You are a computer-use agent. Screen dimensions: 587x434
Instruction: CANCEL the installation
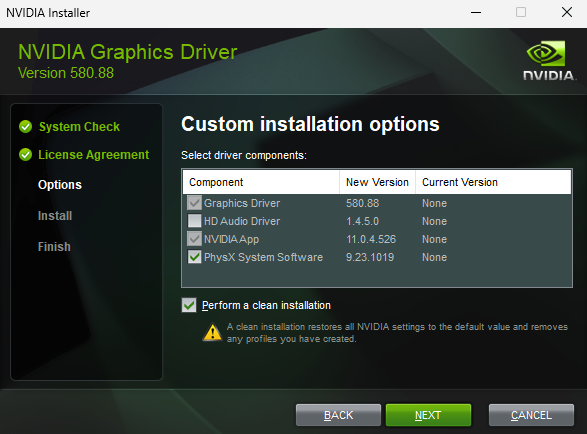pos(531,415)
